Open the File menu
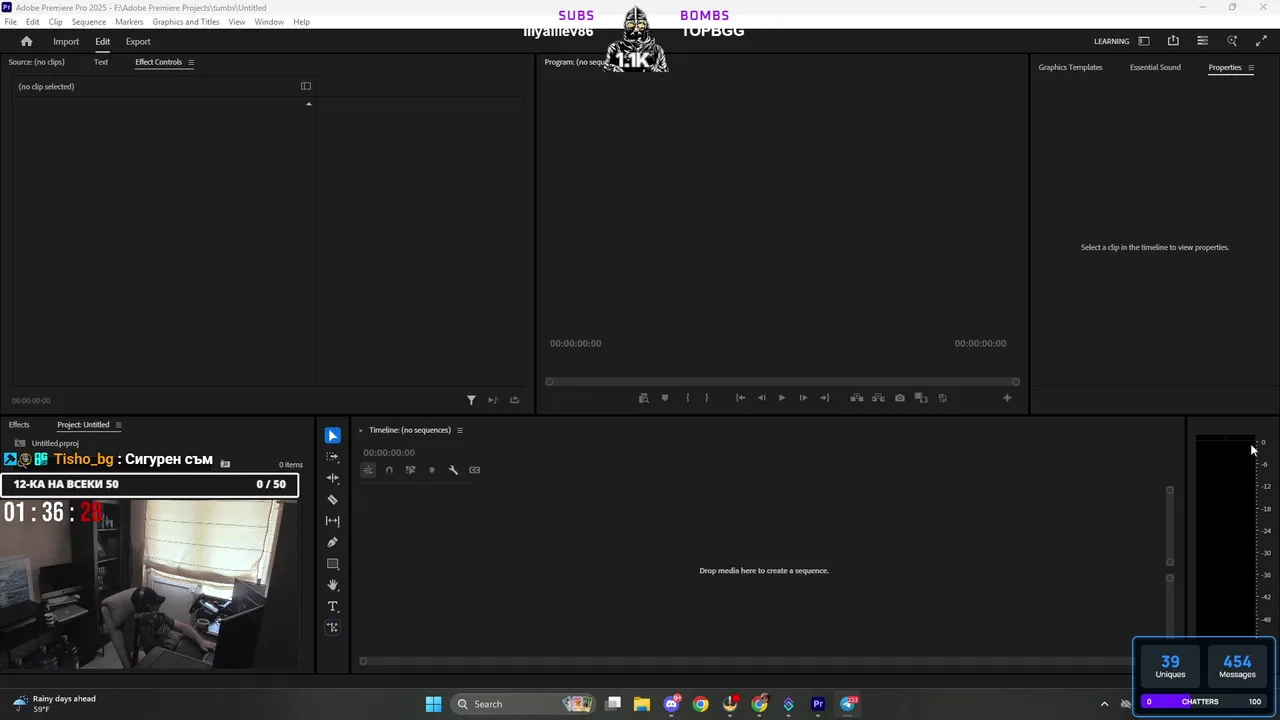Image resolution: width=1280 pixels, height=720 pixels. pyautogui.click(x=10, y=22)
